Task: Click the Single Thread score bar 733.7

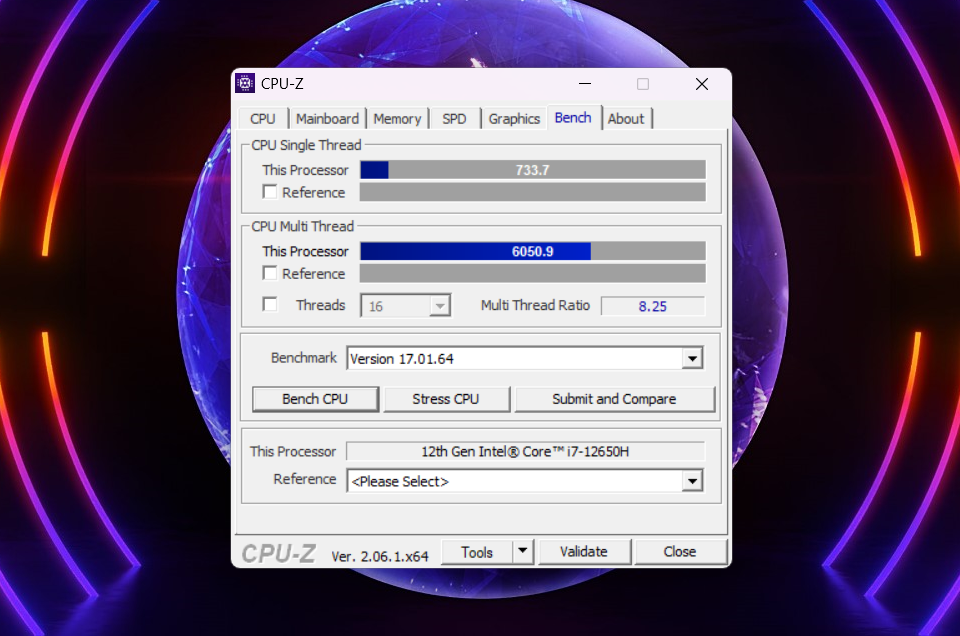Action: point(533,170)
